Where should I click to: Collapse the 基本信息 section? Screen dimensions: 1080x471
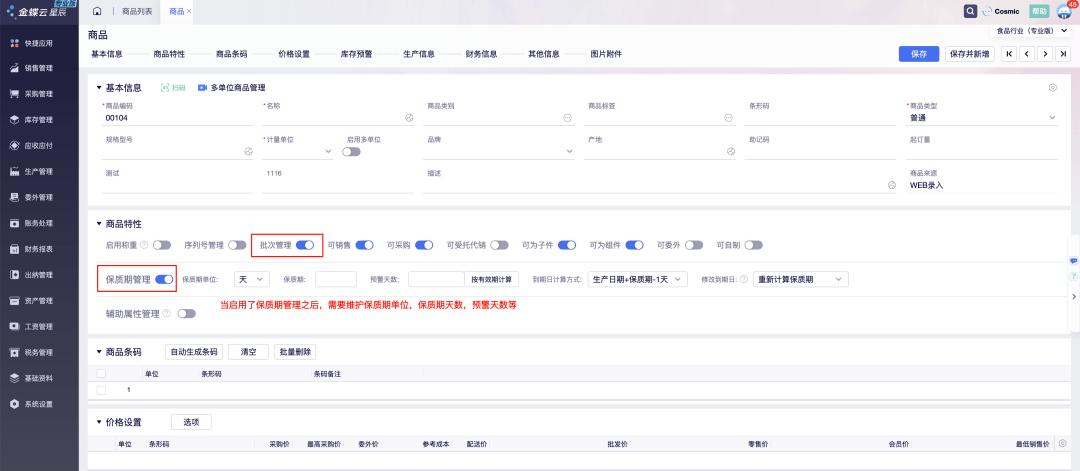[98, 87]
